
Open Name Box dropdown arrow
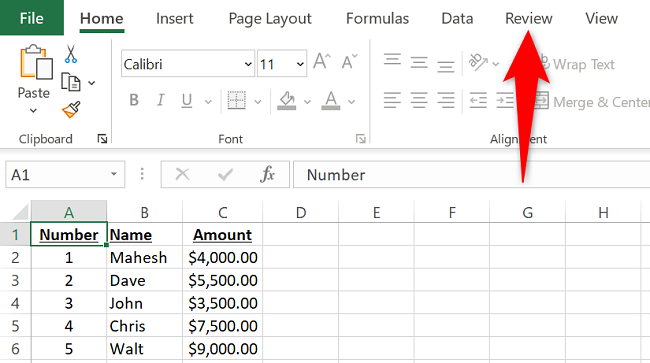[114, 174]
